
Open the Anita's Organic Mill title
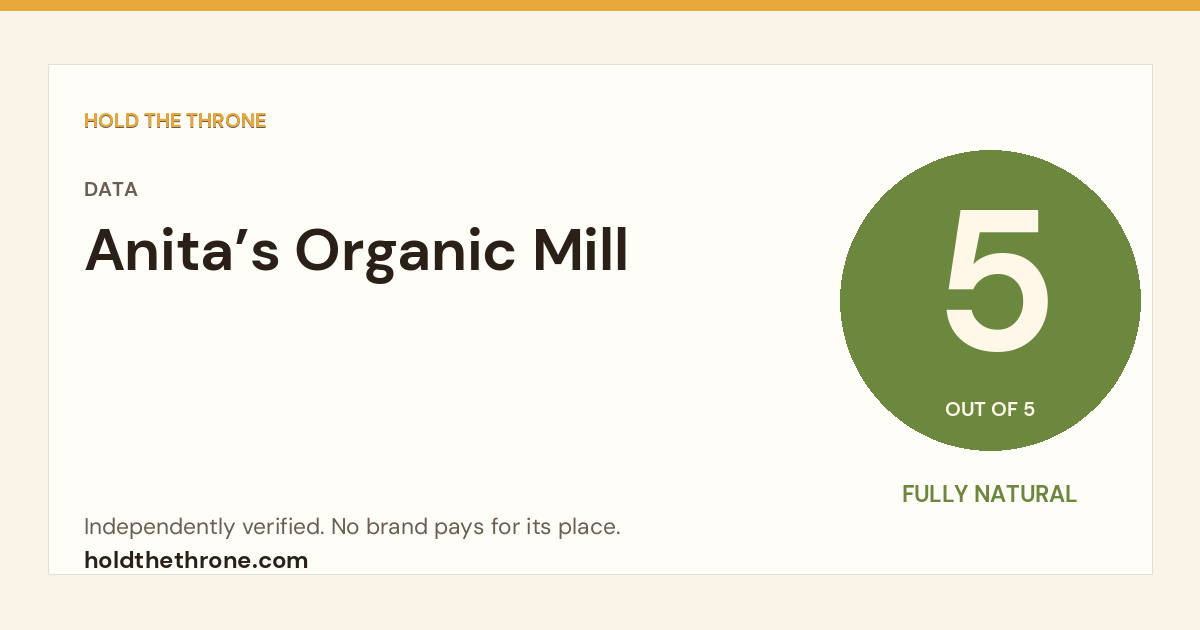[356, 252]
